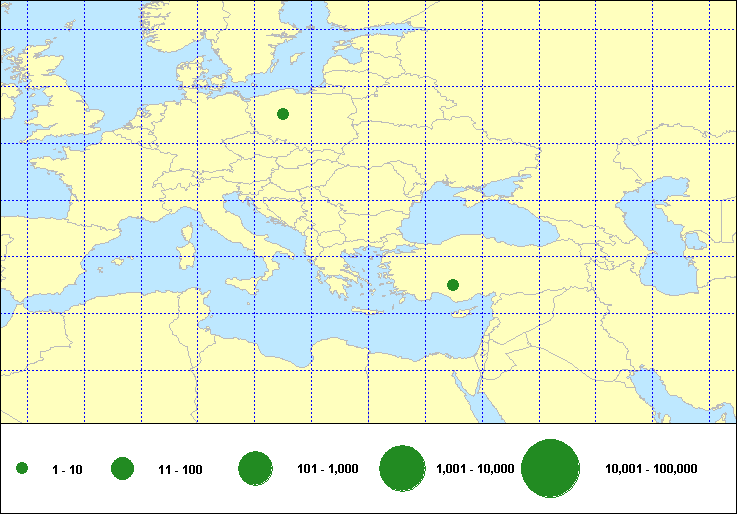Select the 11 - 100 legend circle
This screenshot has height=514, width=737.
coord(123,469)
